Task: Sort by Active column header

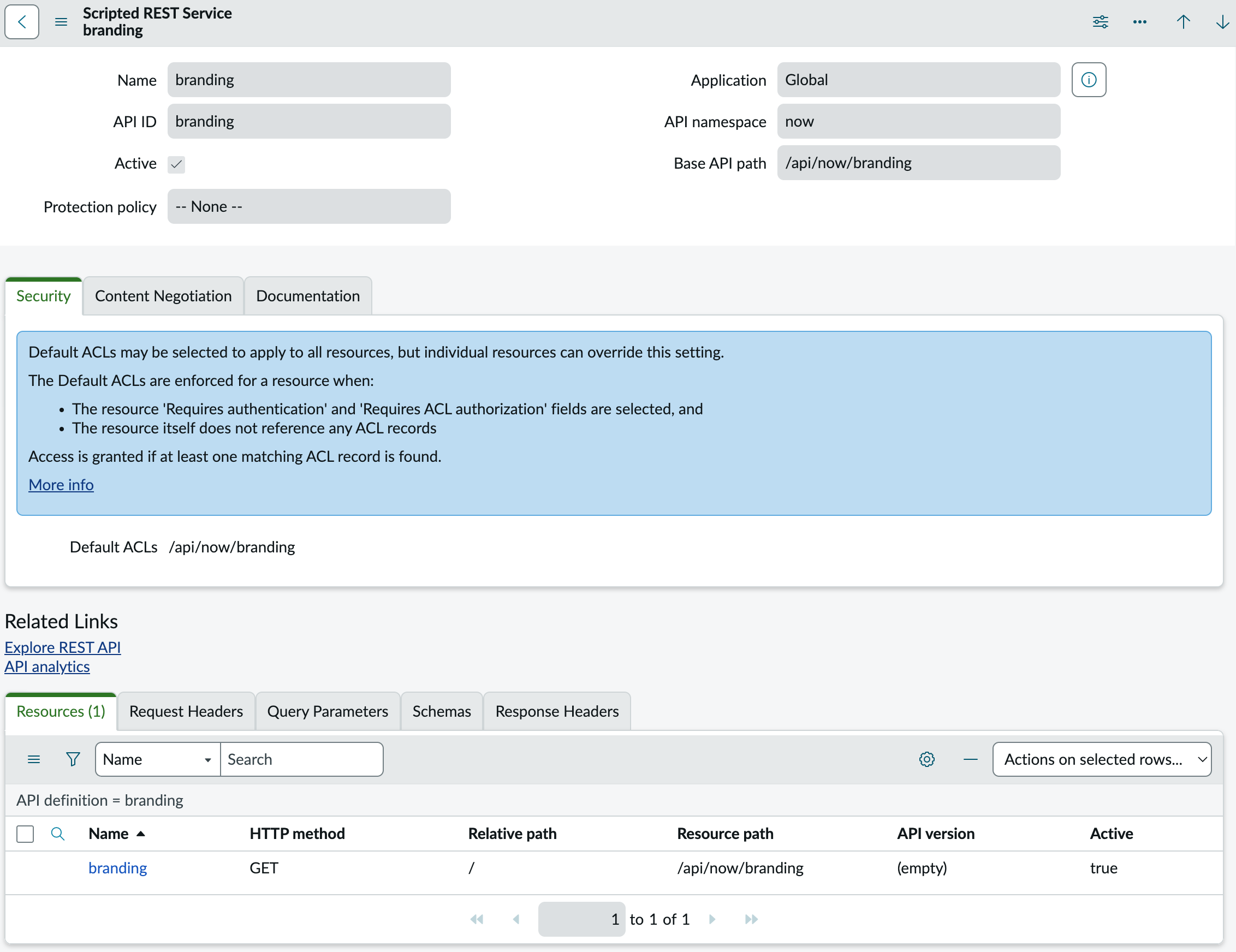Action: 1112,833
